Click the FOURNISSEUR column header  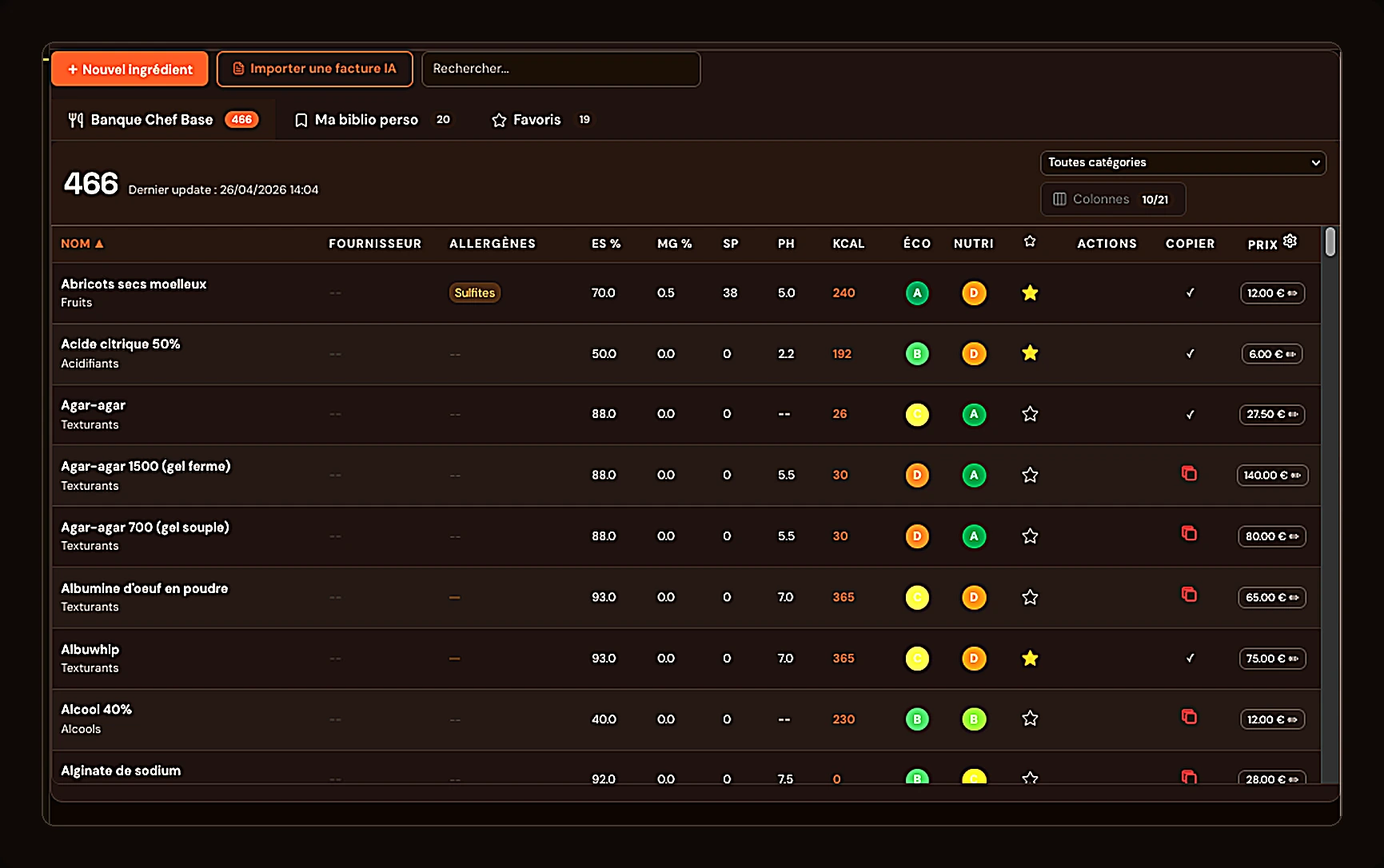click(375, 244)
